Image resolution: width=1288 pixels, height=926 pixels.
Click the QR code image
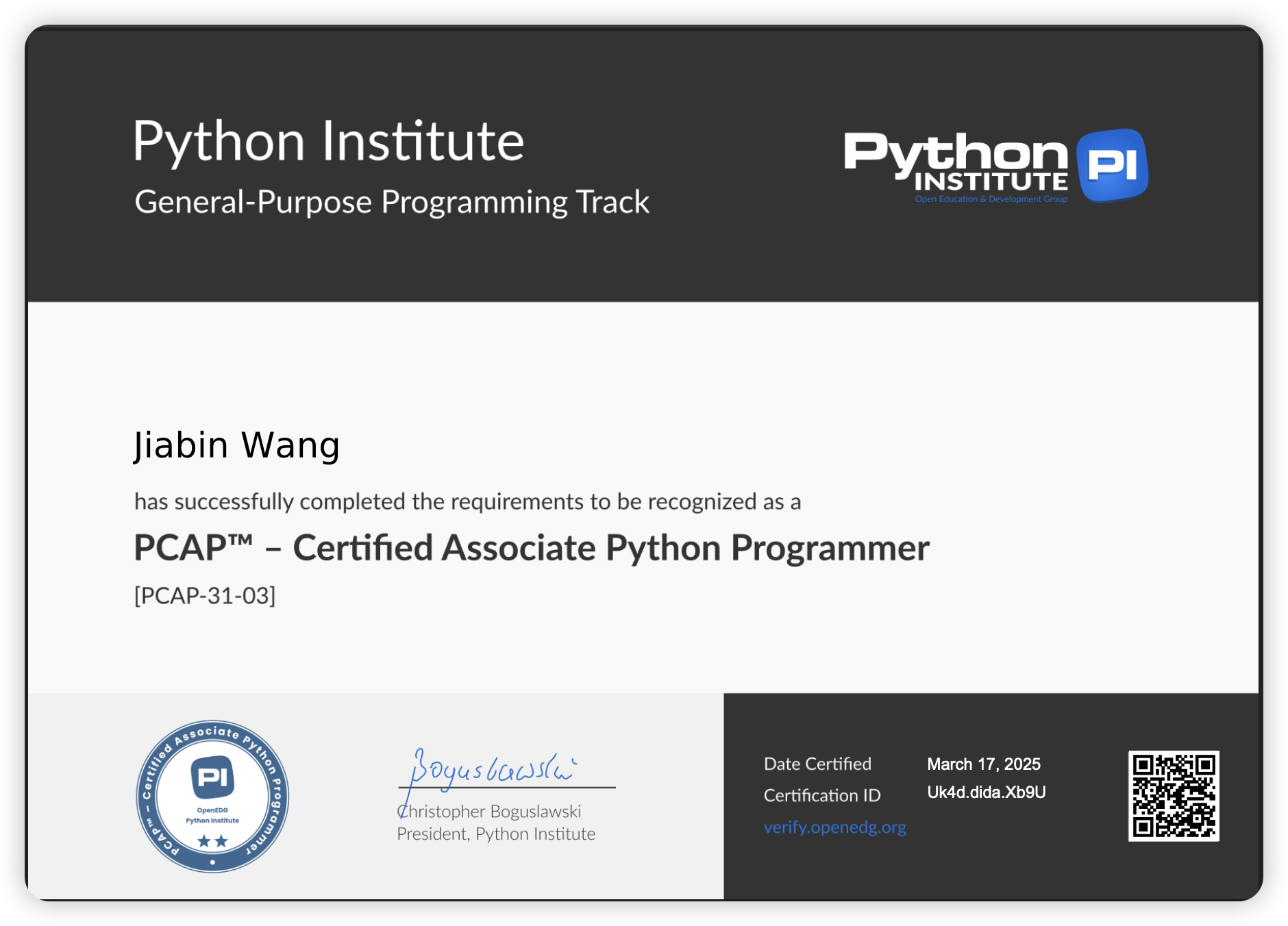[x=1174, y=796]
